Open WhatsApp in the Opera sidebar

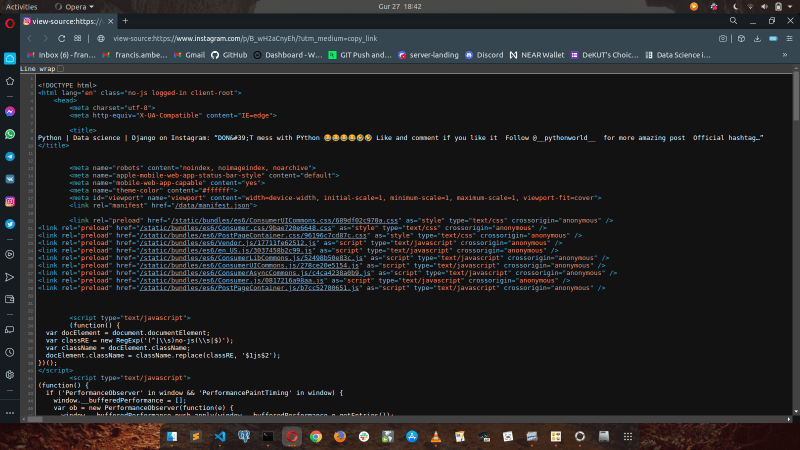[x=10, y=134]
